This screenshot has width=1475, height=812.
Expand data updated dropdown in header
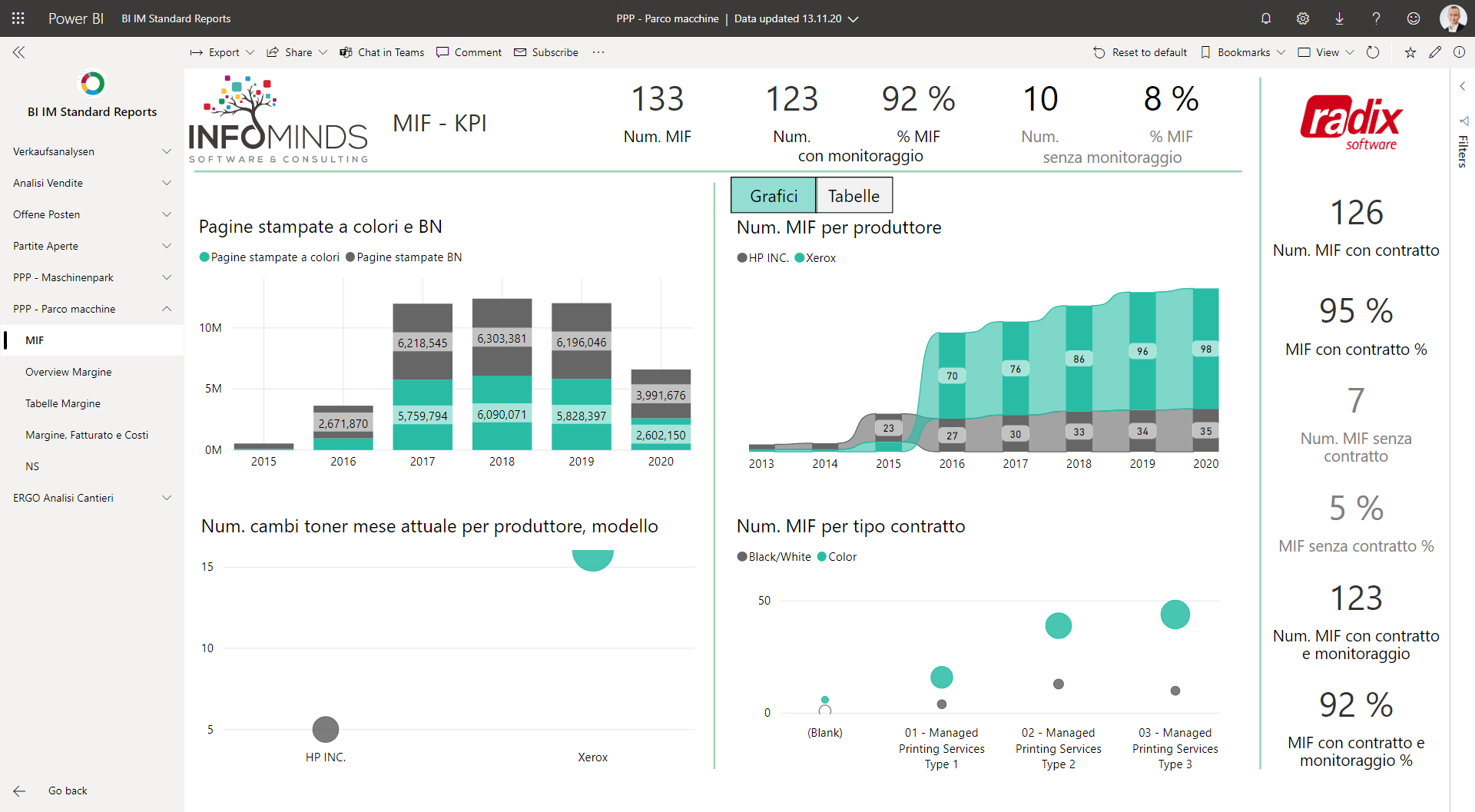(x=854, y=19)
